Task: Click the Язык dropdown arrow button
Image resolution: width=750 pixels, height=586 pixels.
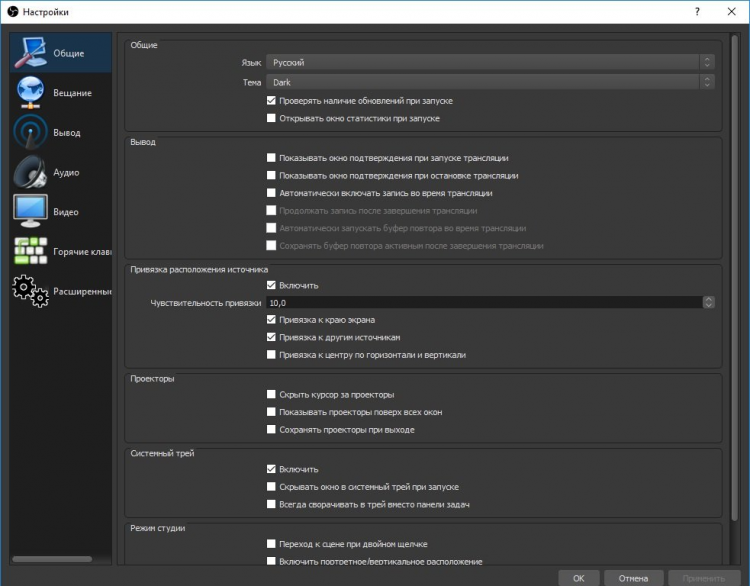Action: pyautogui.click(x=707, y=62)
